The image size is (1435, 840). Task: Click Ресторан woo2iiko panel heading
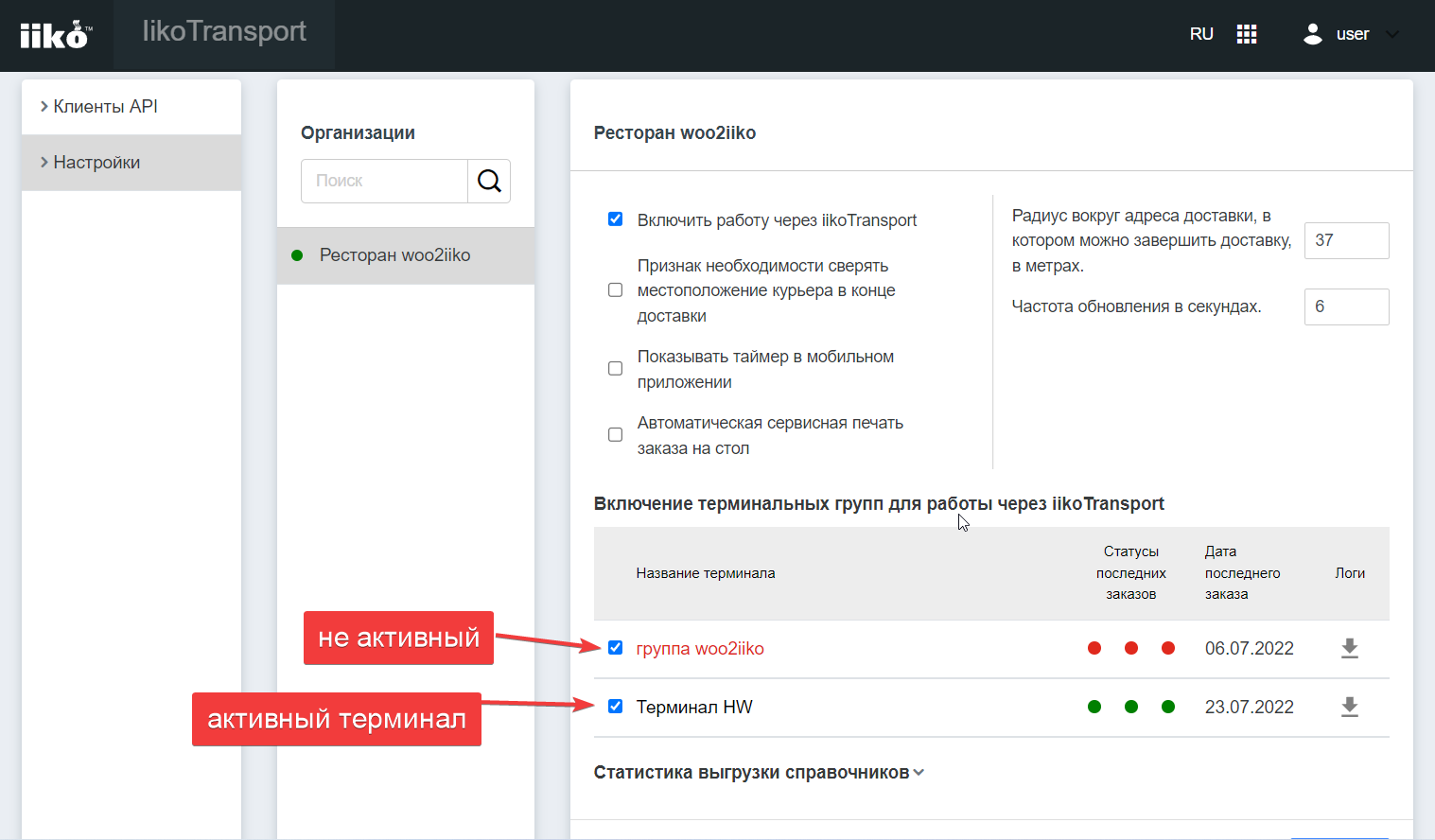pyautogui.click(x=674, y=133)
